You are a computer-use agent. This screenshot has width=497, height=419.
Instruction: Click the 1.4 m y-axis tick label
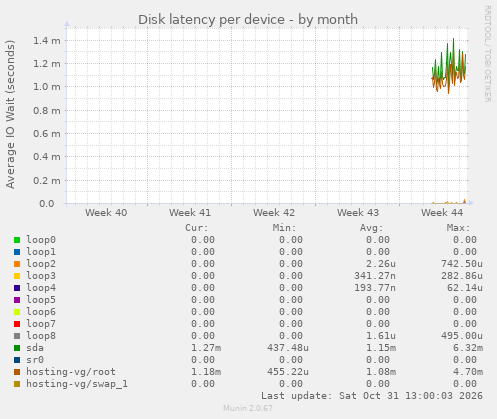pos(47,41)
